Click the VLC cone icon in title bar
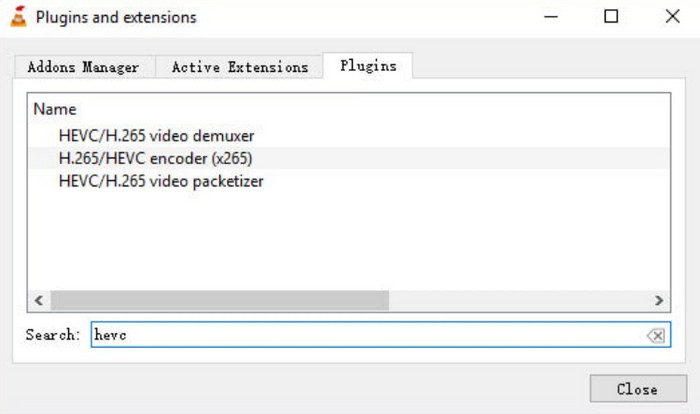 click(x=18, y=17)
